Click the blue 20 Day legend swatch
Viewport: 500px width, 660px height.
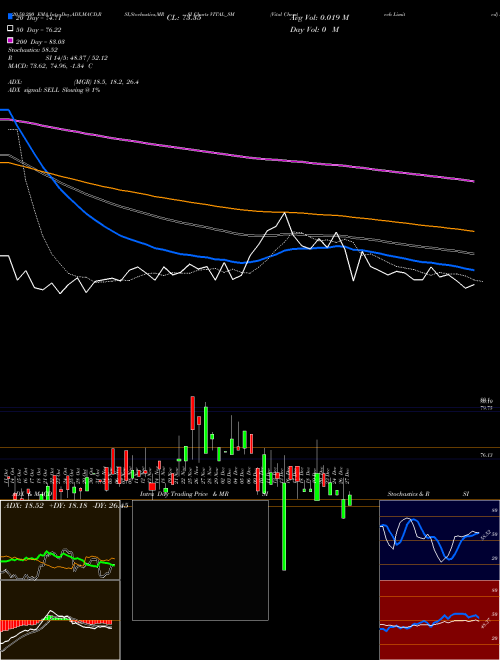[10, 17]
